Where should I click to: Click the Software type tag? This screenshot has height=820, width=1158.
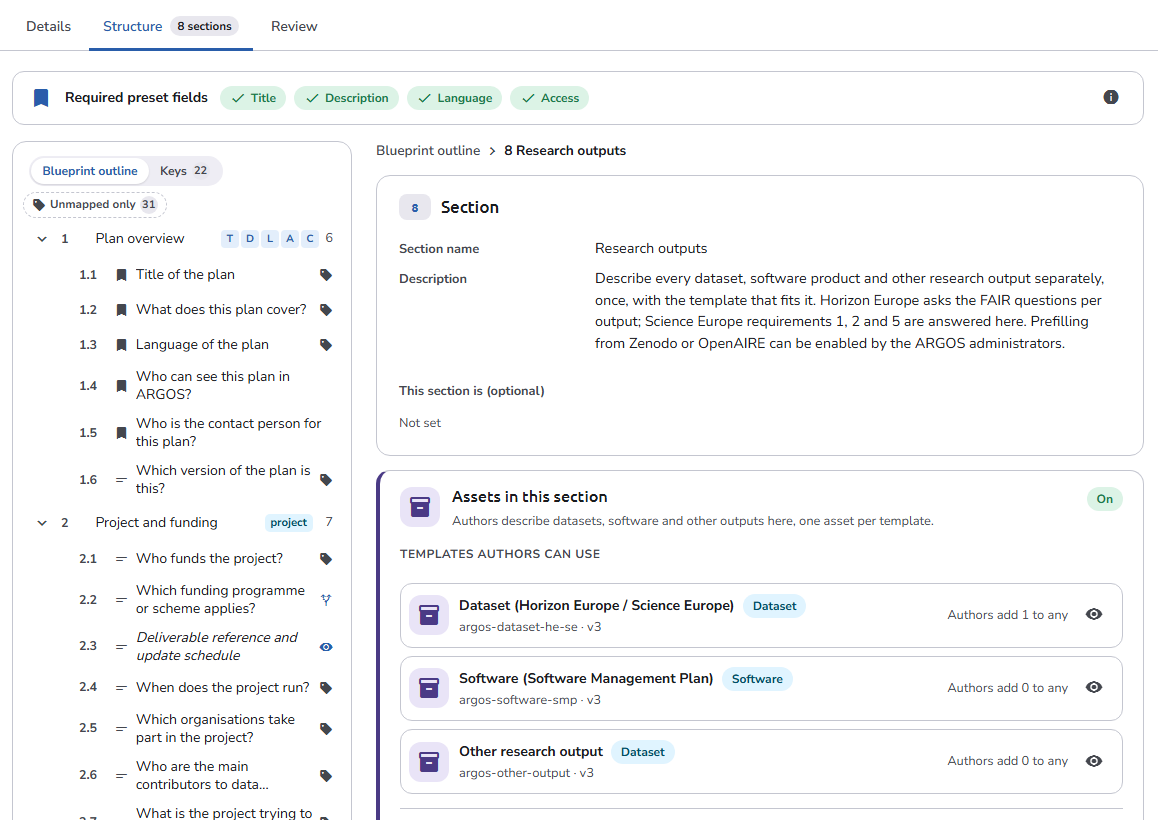(757, 679)
